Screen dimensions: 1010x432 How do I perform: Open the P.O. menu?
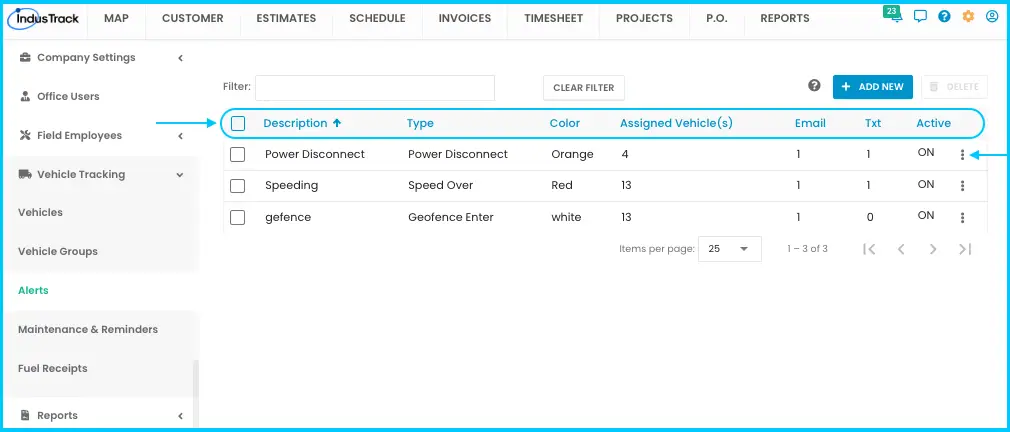[x=716, y=19]
